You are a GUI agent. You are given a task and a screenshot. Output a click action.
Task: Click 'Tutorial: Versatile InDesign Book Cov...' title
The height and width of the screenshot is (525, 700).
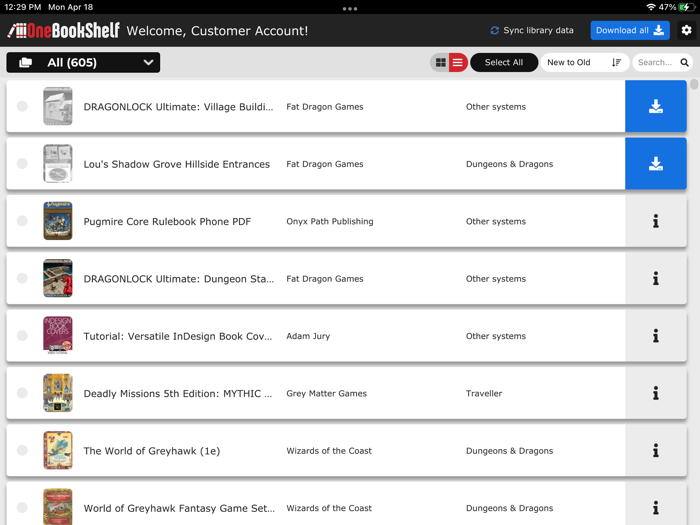pyautogui.click(x=178, y=336)
